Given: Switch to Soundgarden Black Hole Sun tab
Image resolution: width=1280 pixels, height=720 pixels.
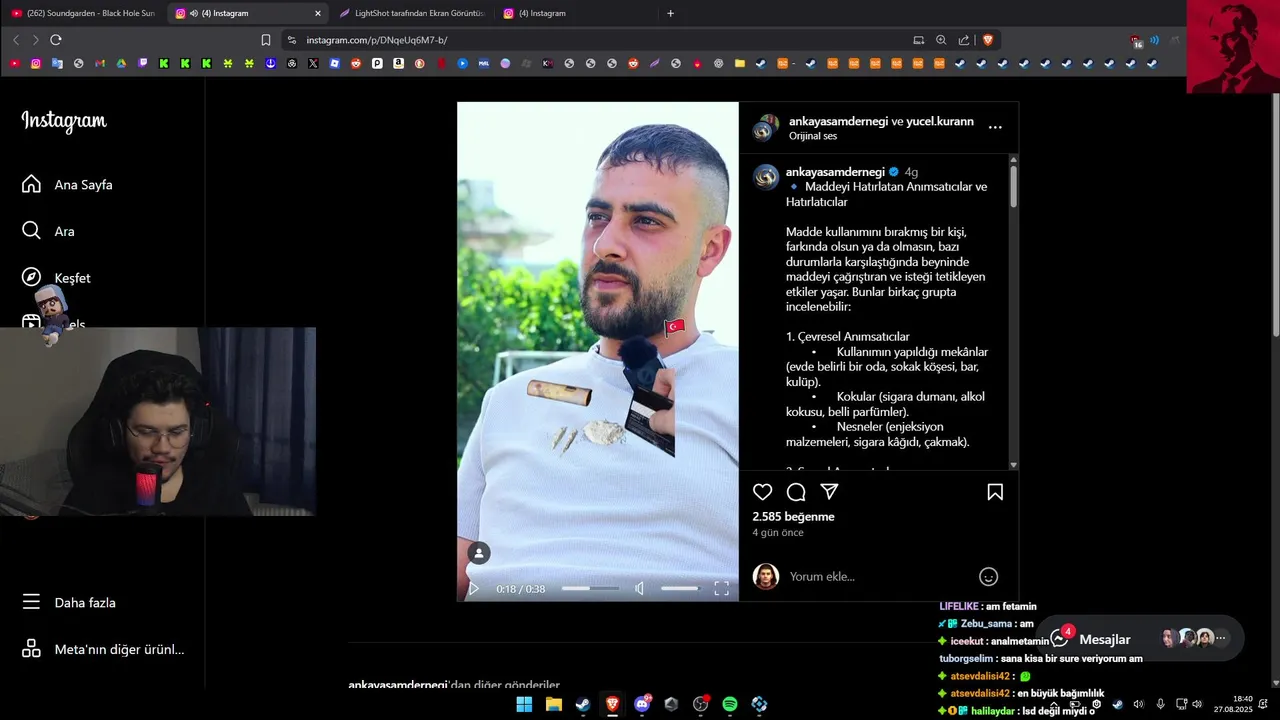Looking at the screenshot, I should coord(82,13).
